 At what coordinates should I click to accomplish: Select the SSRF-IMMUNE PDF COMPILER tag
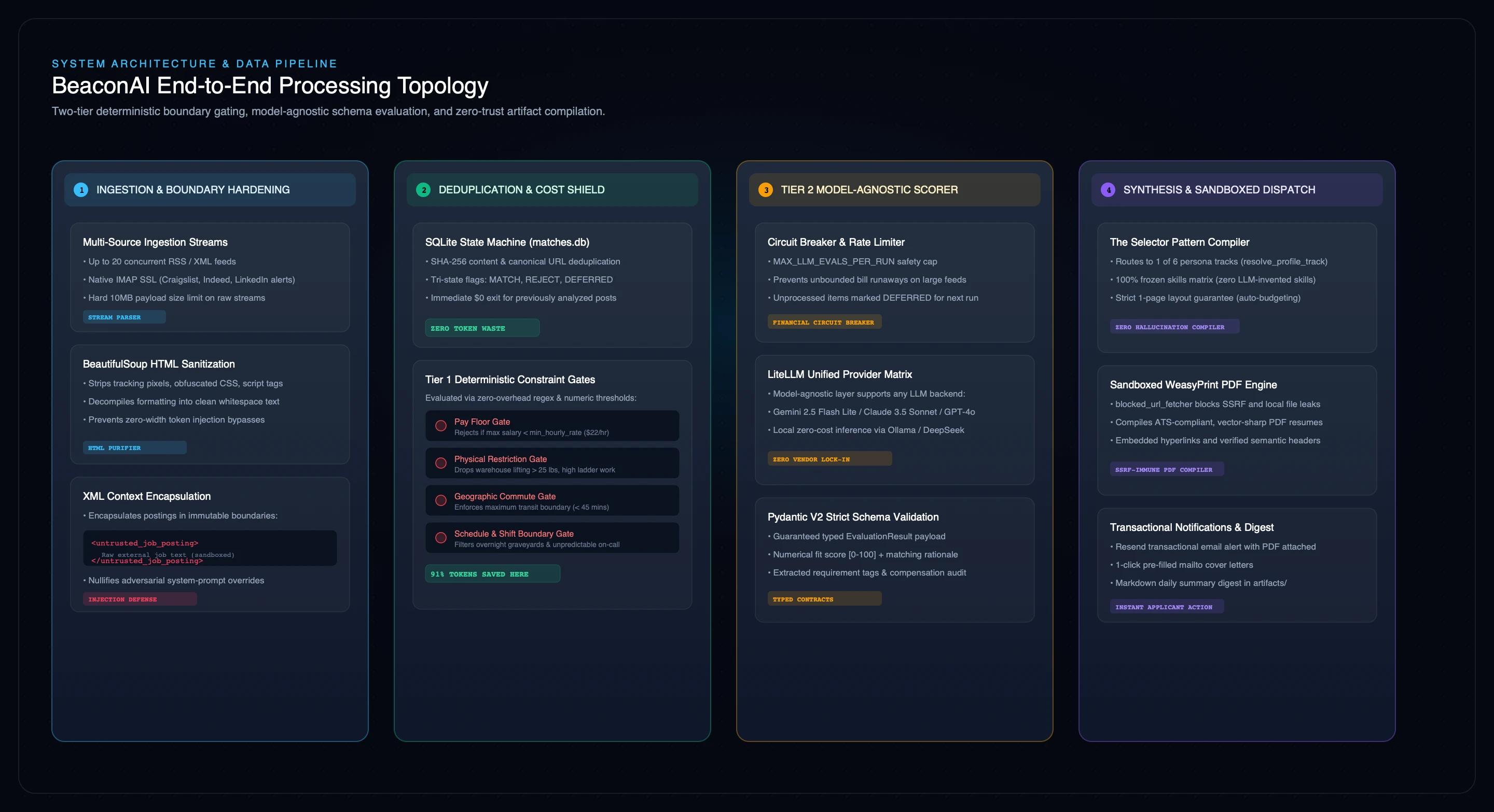pos(1167,469)
